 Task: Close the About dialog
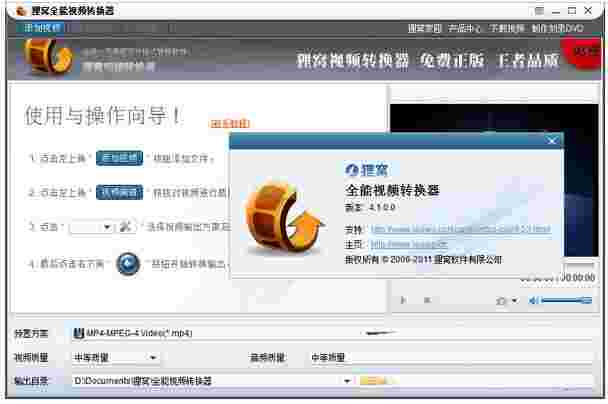[552, 140]
